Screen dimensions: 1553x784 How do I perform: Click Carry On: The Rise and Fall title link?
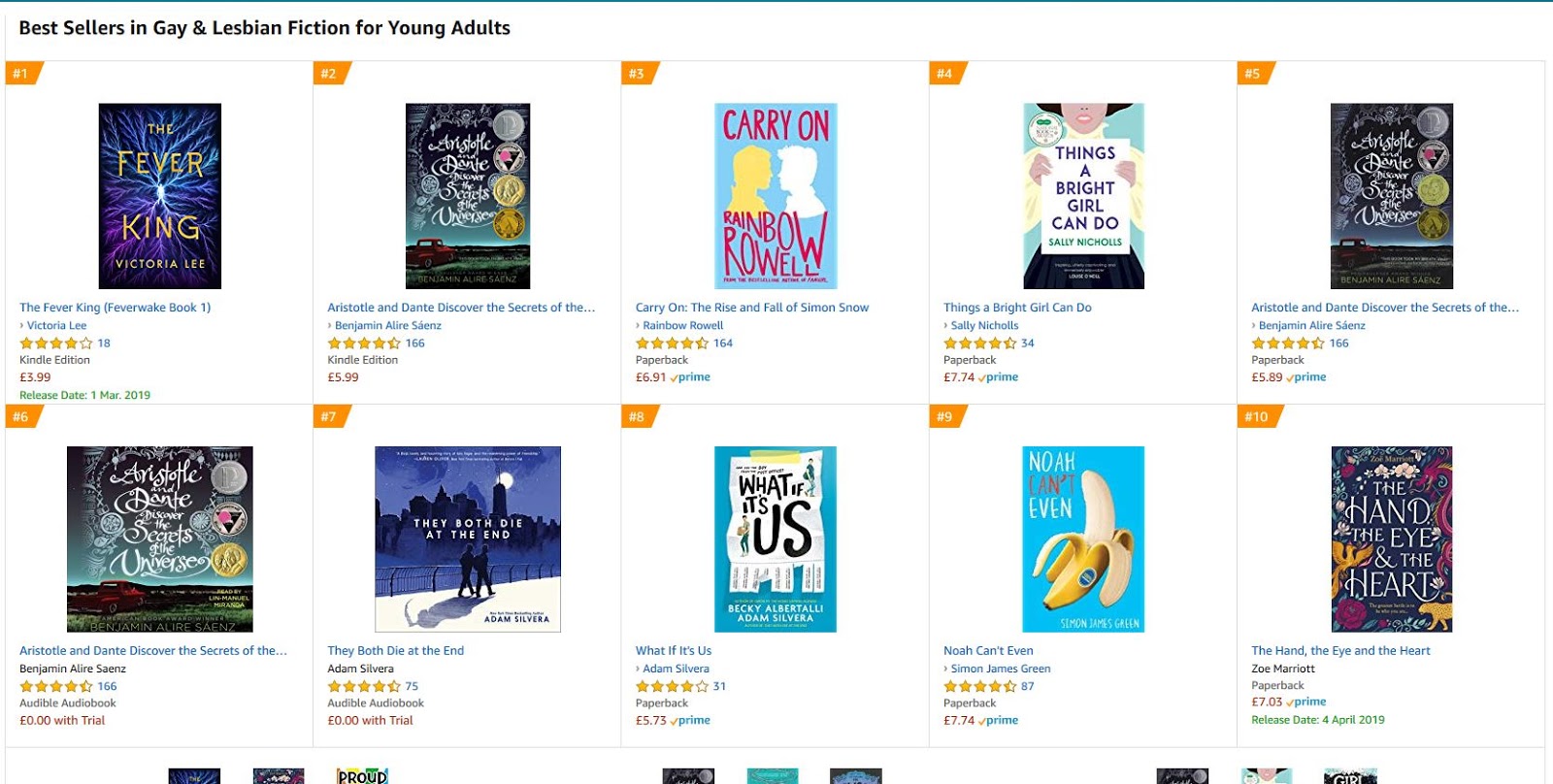click(752, 308)
